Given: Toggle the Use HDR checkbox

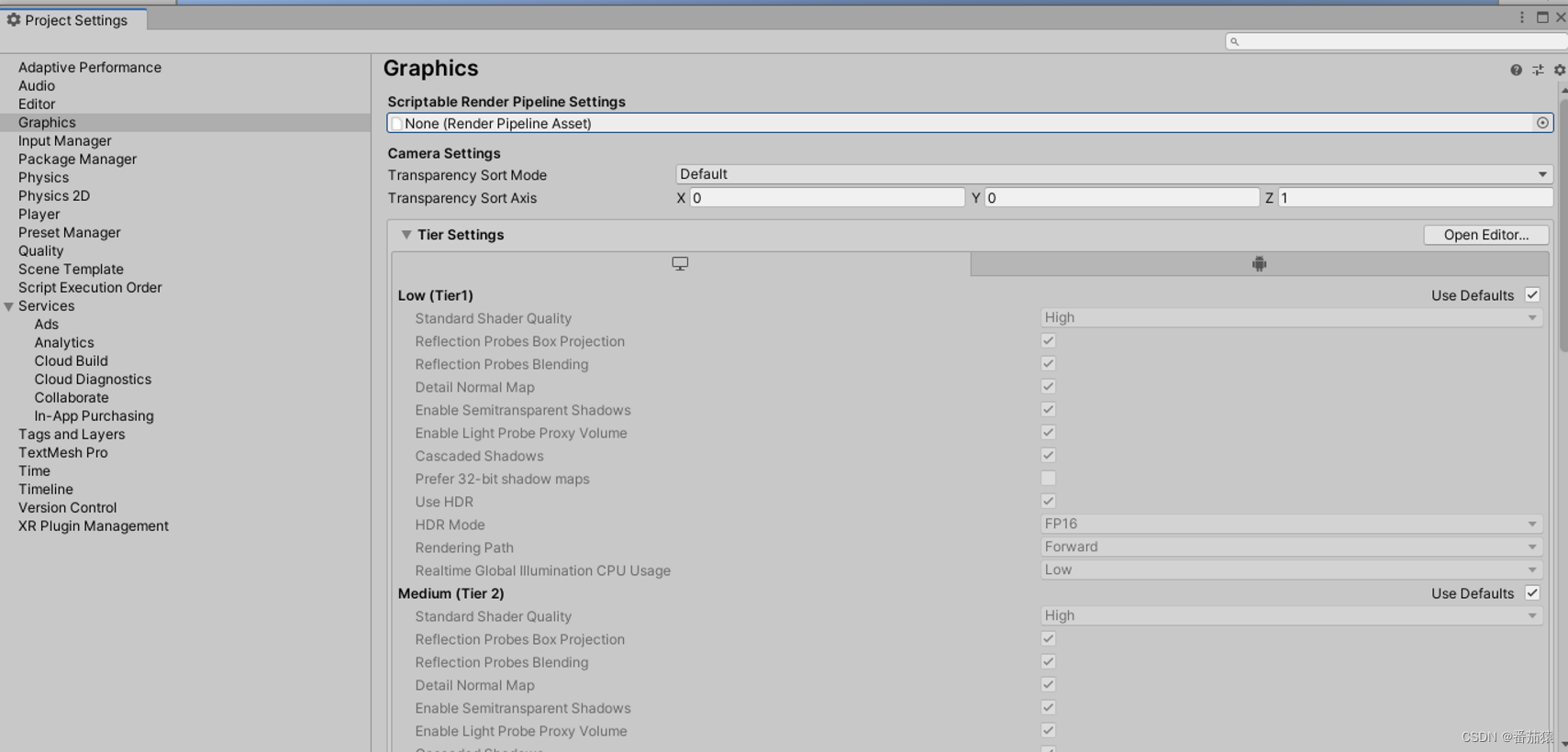Looking at the screenshot, I should 1048,501.
